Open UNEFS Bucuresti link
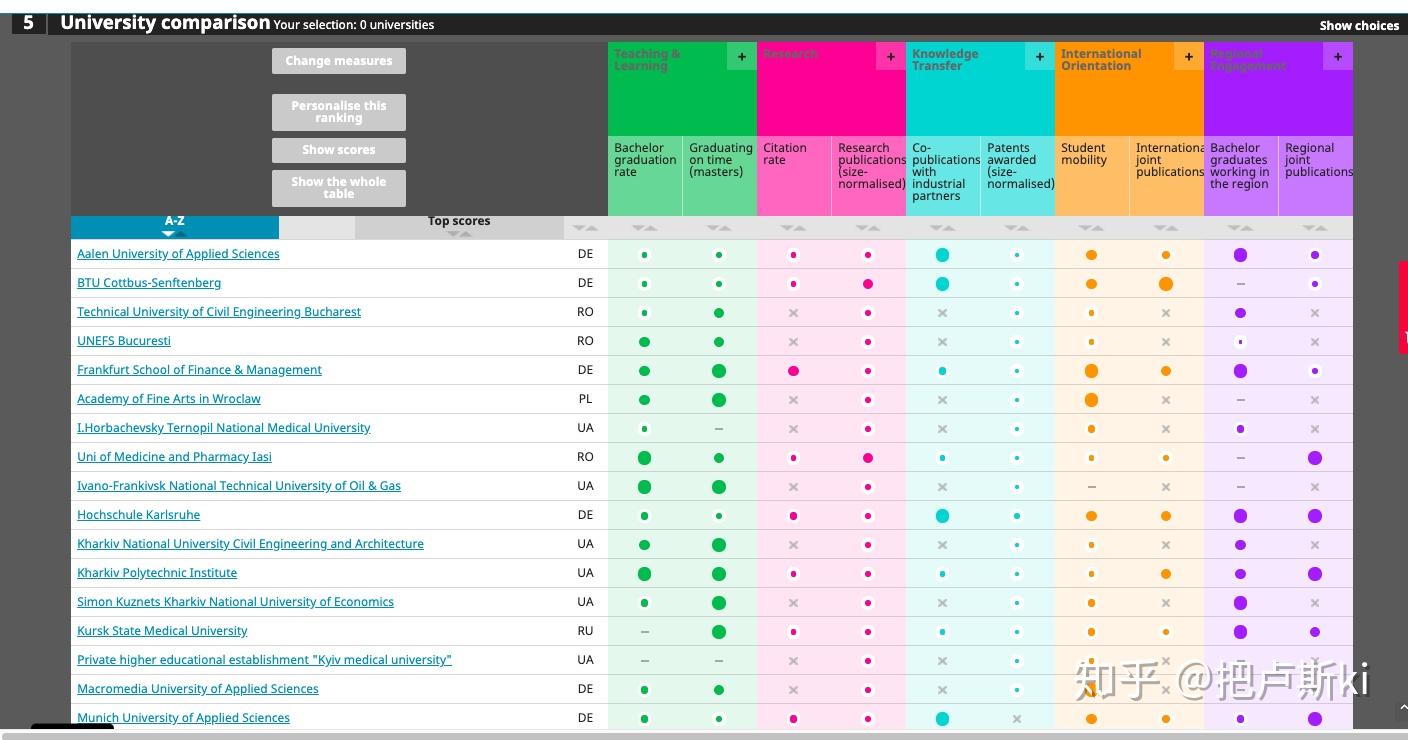The height and width of the screenshot is (740, 1408). [124, 341]
